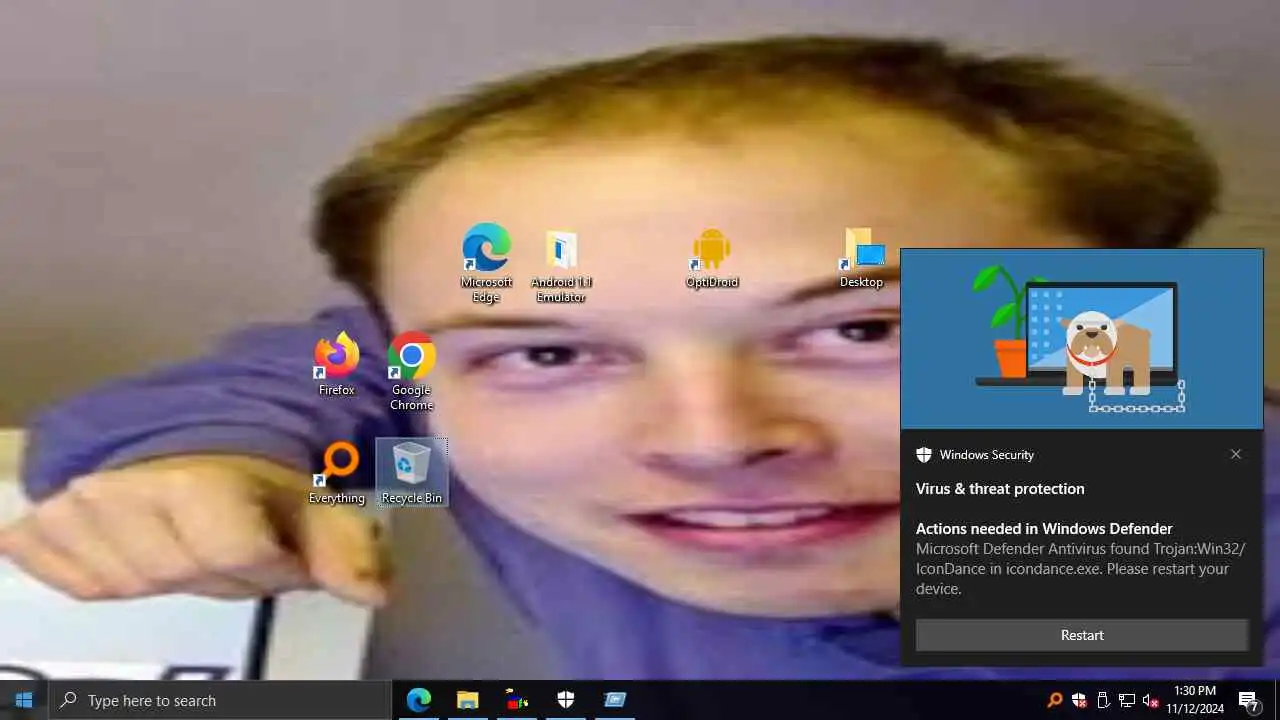
Task: Open Microsoft Edge from the taskbar
Action: click(x=418, y=700)
